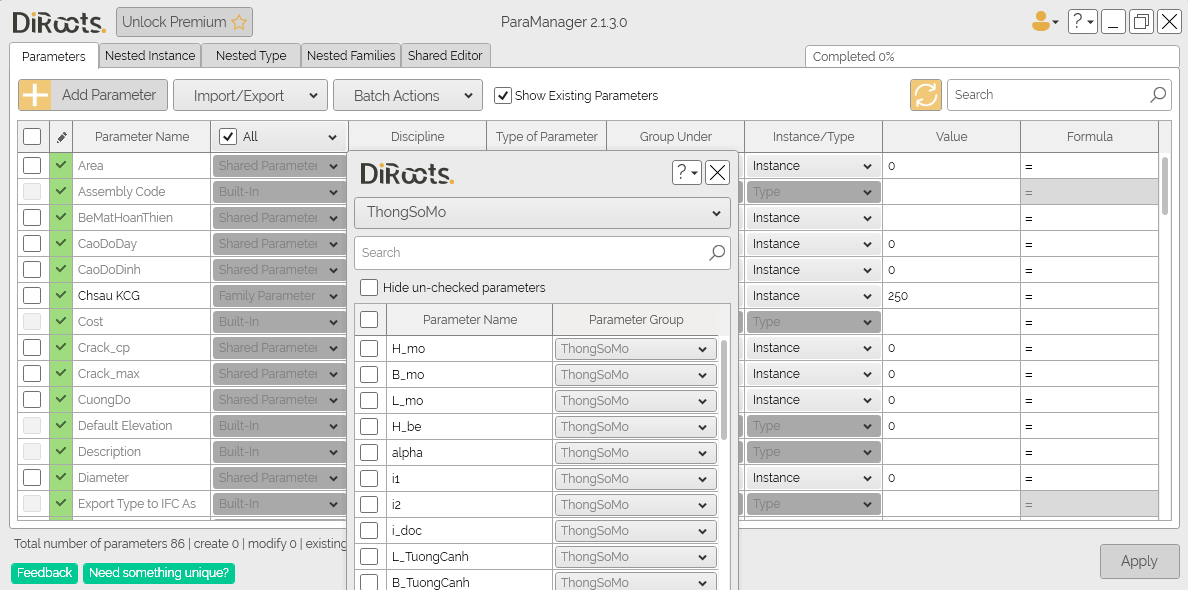Open the help menu in the DiRoots dialog
Screen dimensions: 1188x590
(686, 173)
